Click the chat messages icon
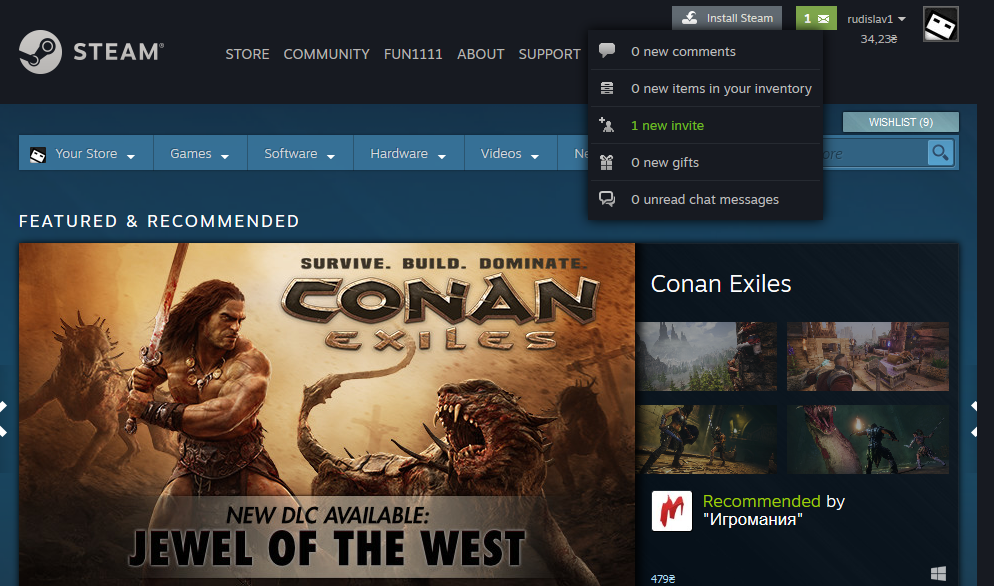994x586 pixels. [607, 199]
